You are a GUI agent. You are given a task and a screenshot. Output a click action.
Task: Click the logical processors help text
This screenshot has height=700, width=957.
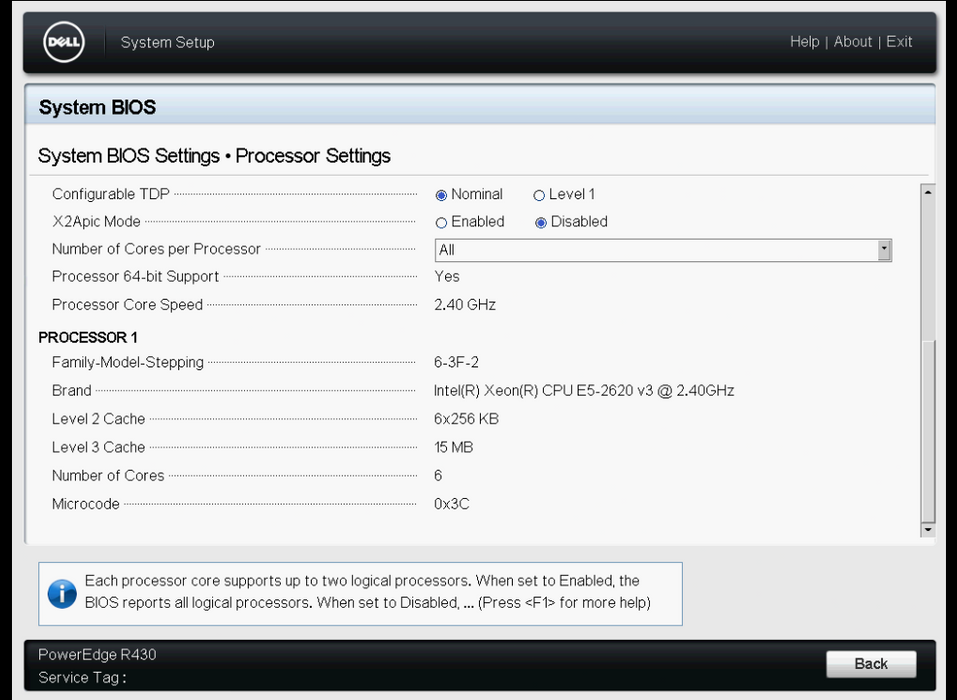(367, 591)
